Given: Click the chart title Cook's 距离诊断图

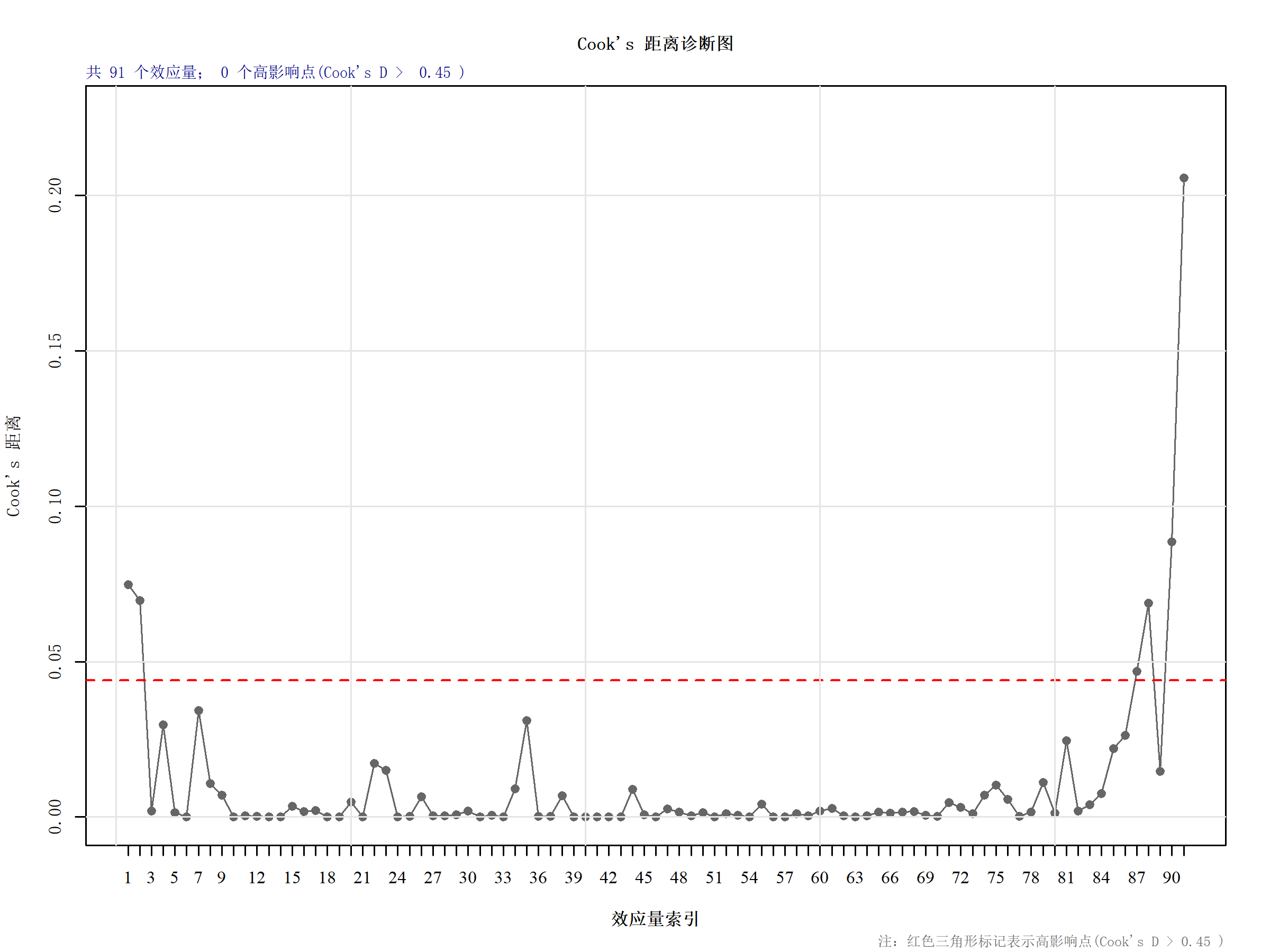Looking at the screenshot, I should click(x=655, y=43).
